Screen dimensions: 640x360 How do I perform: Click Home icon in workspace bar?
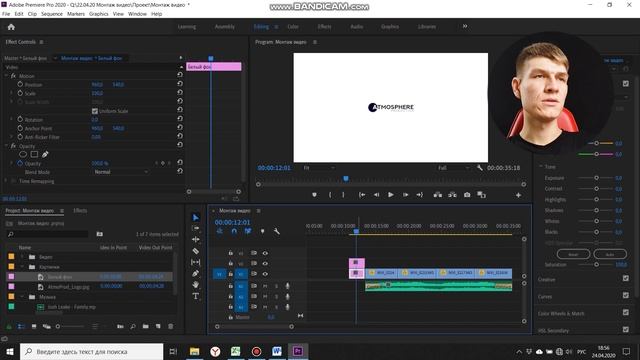[x=11, y=27]
